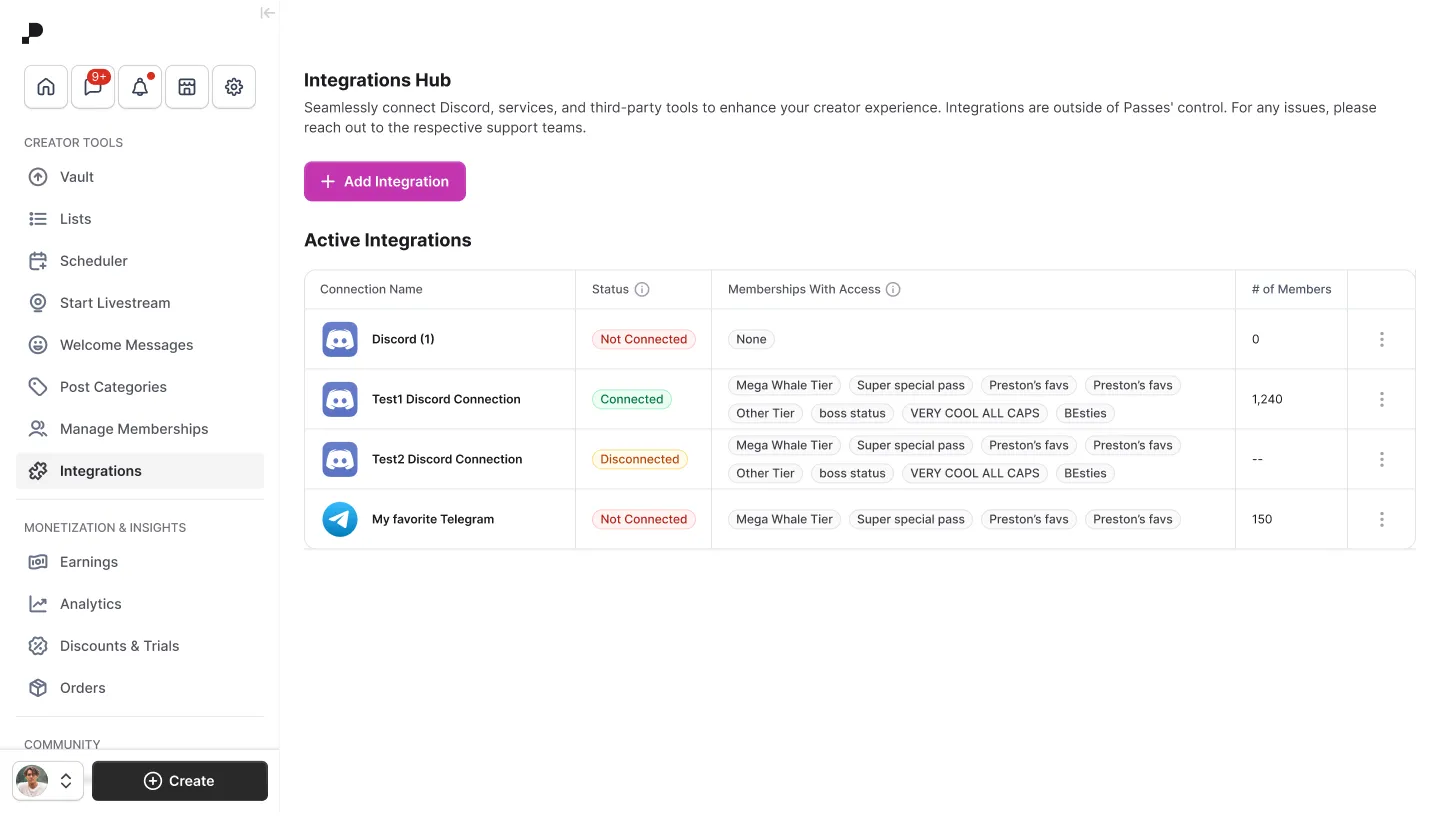Click the Add Integration button
This screenshot has height=816, width=1440.
click(x=384, y=181)
